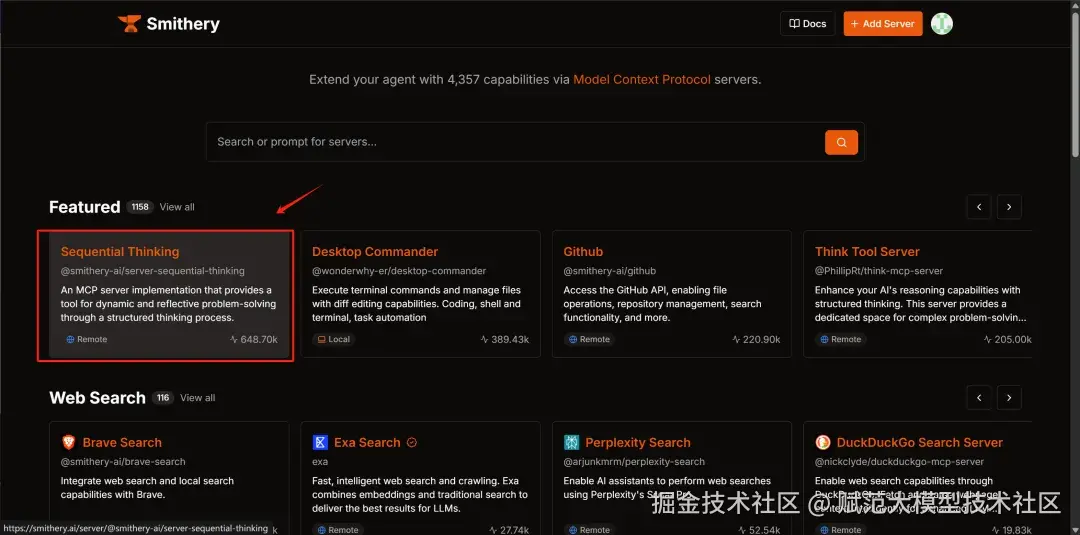Image resolution: width=1080 pixels, height=535 pixels.
Task: Go to previous Featured servers page
Action: tap(979, 207)
